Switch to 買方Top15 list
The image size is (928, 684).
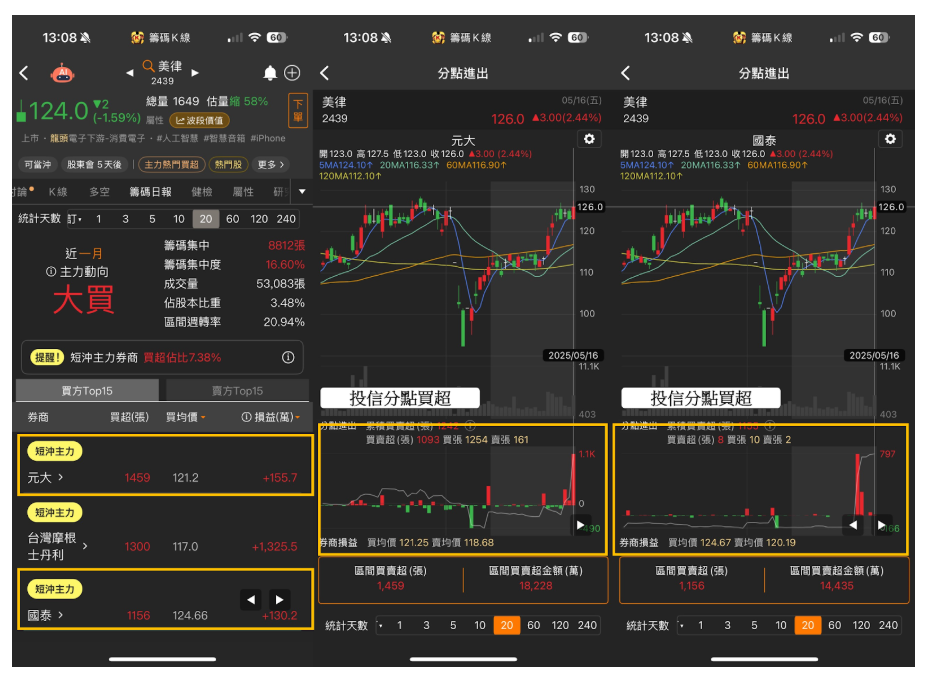tap(87, 391)
